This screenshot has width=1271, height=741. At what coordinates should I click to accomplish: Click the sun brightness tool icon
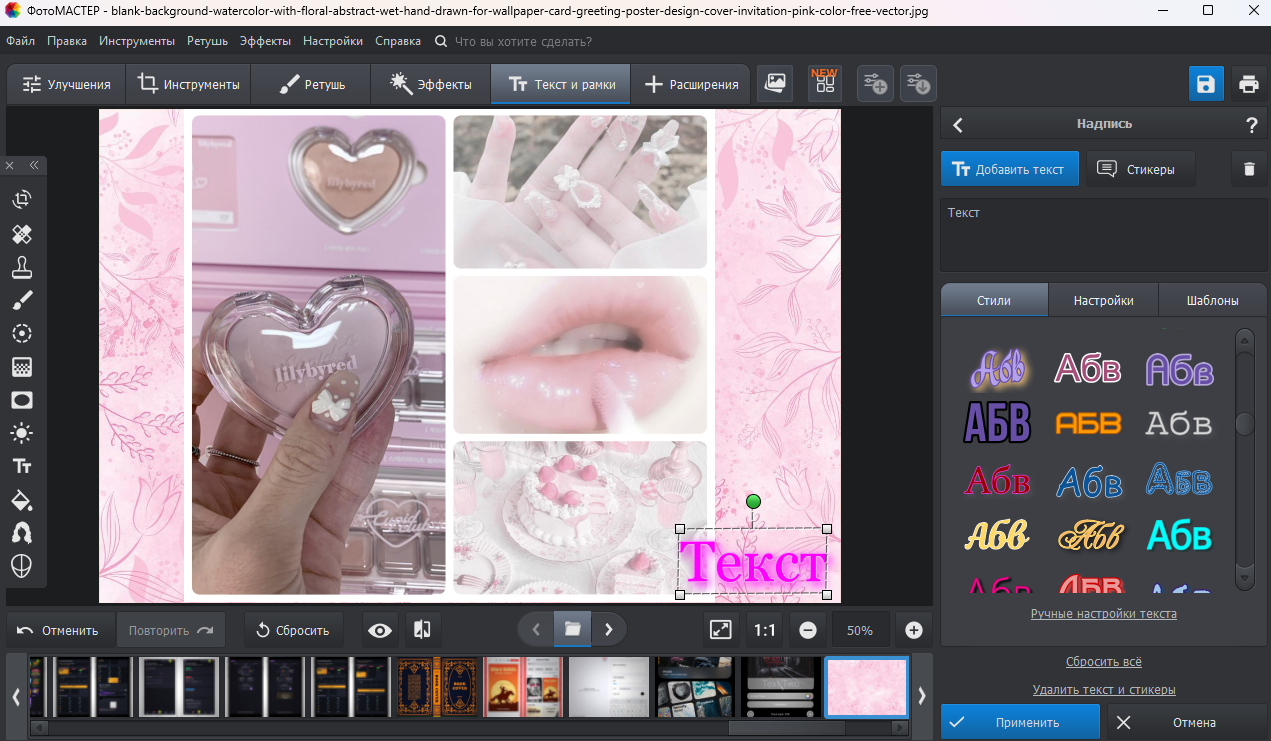click(22, 433)
